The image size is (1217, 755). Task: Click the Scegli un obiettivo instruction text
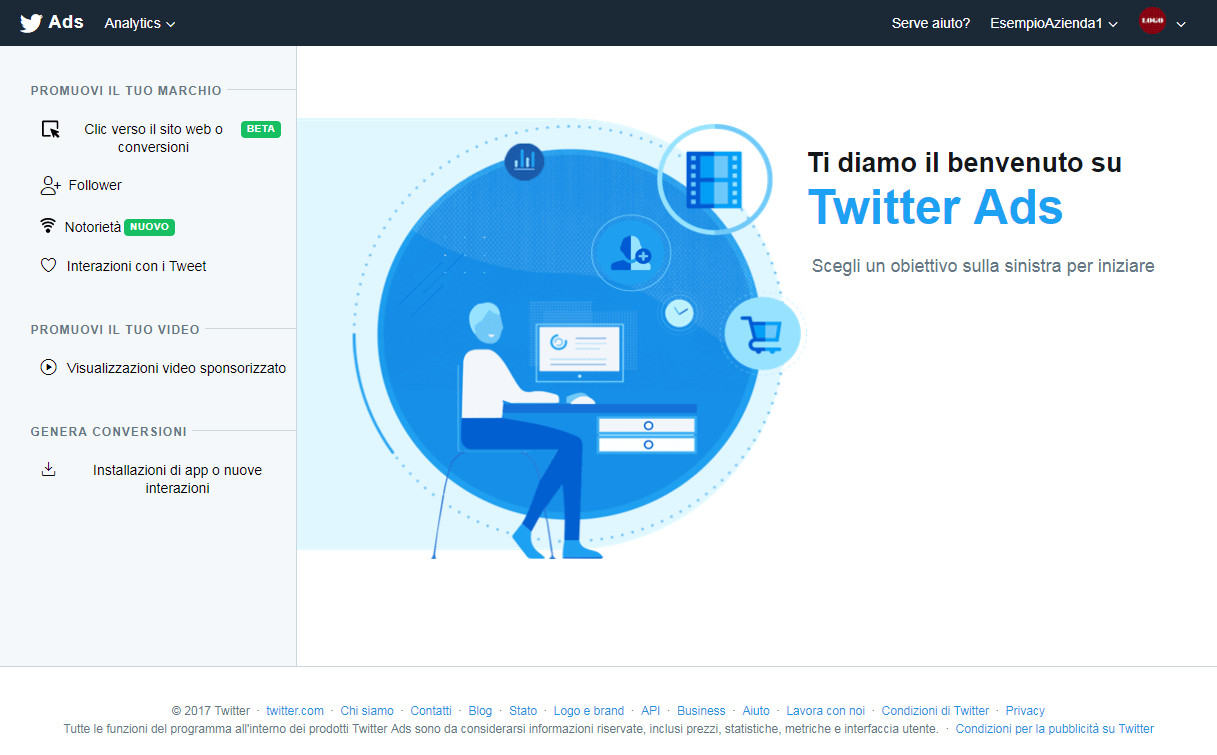(983, 266)
